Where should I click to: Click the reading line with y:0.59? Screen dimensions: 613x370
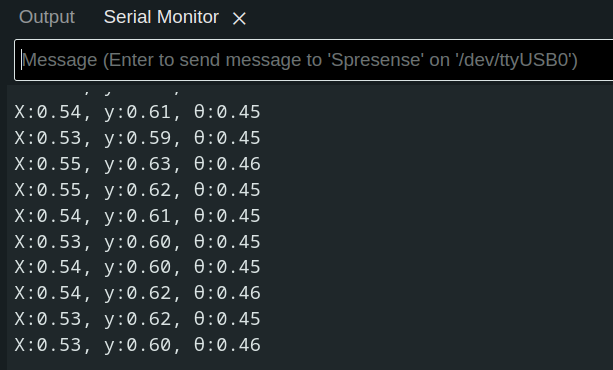tap(137, 138)
